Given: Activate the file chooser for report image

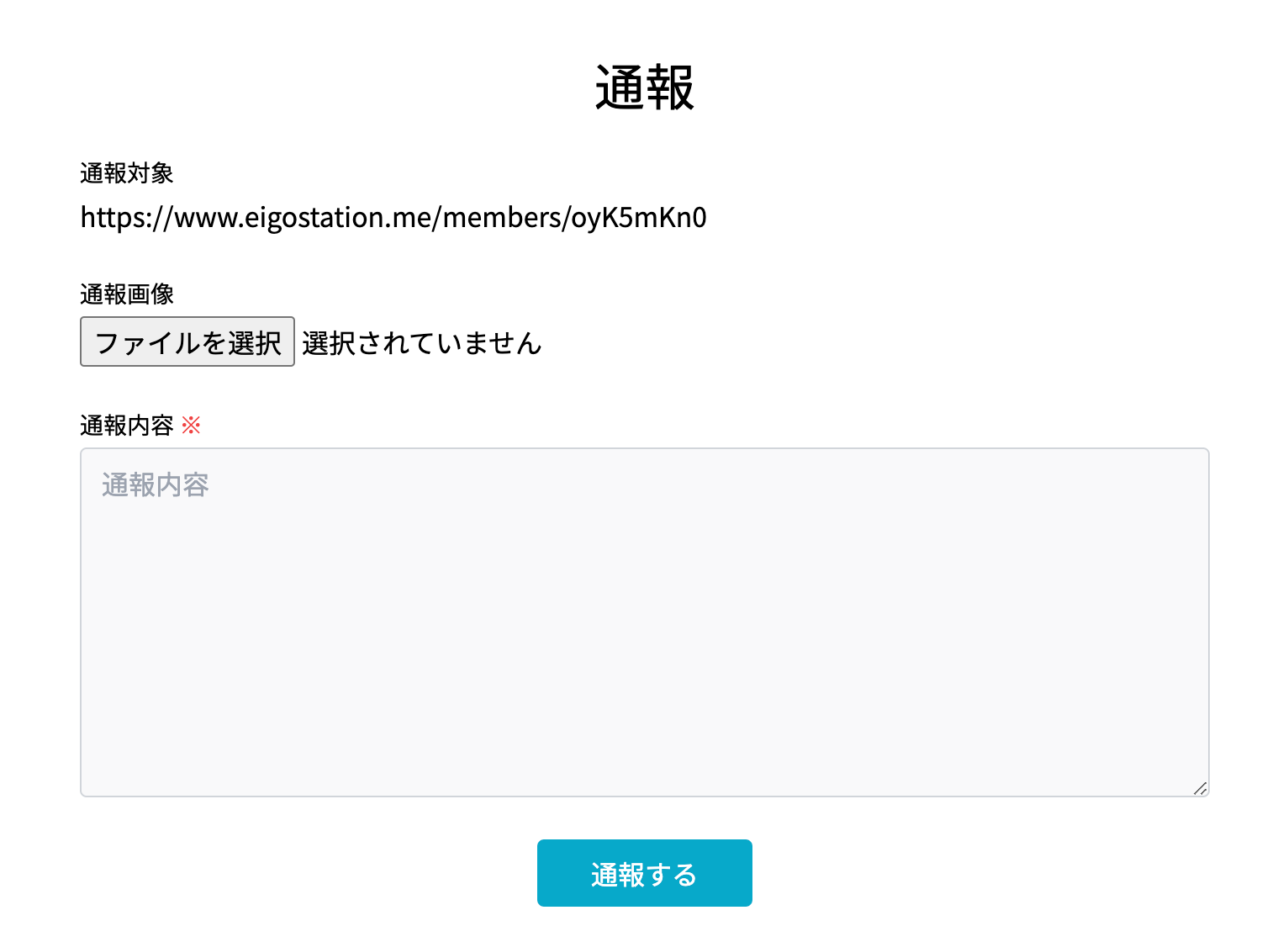Looking at the screenshot, I should (187, 341).
